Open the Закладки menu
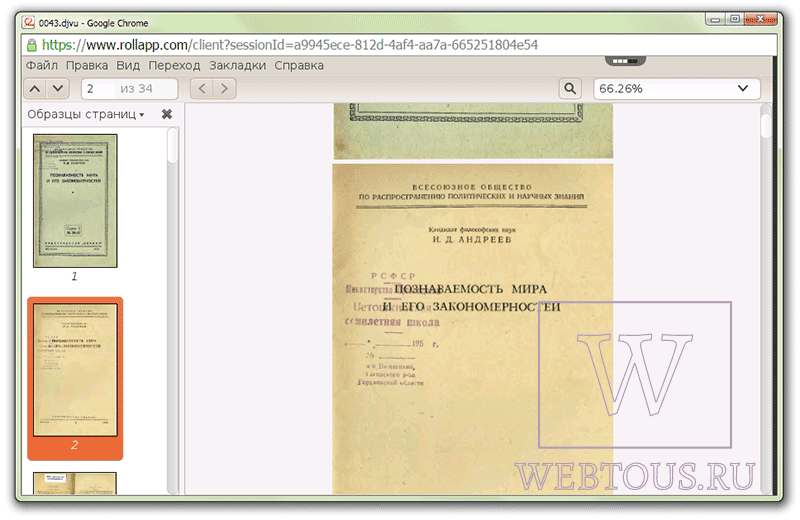 [237, 65]
